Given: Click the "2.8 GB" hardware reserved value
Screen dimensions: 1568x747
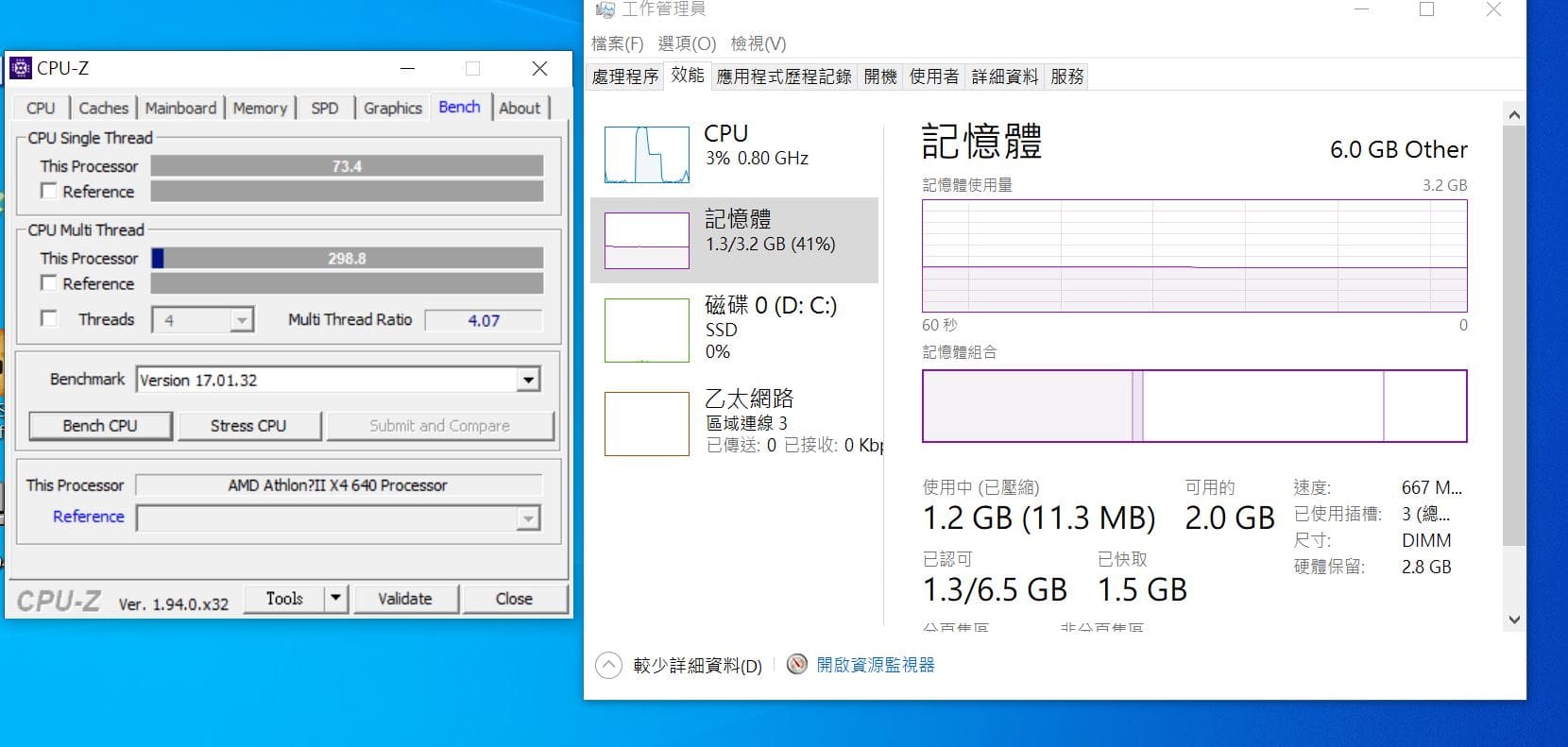Looking at the screenshot, I should pos(1426,567).
